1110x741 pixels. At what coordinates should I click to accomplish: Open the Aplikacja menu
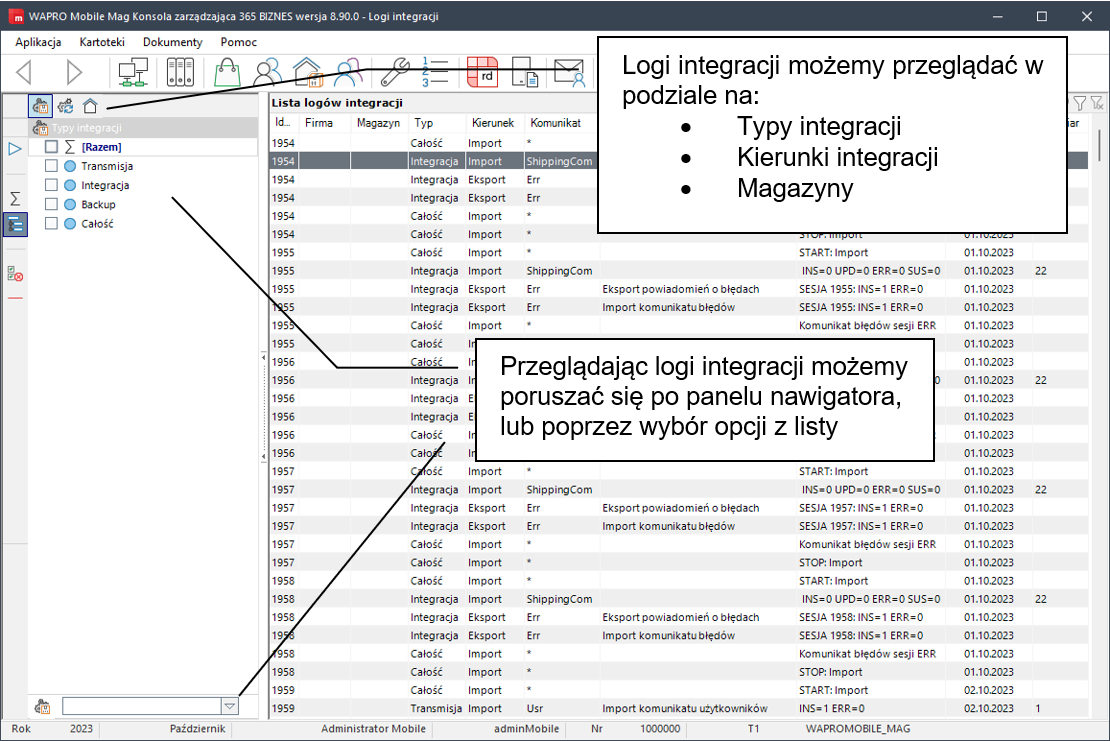[38, 42]
